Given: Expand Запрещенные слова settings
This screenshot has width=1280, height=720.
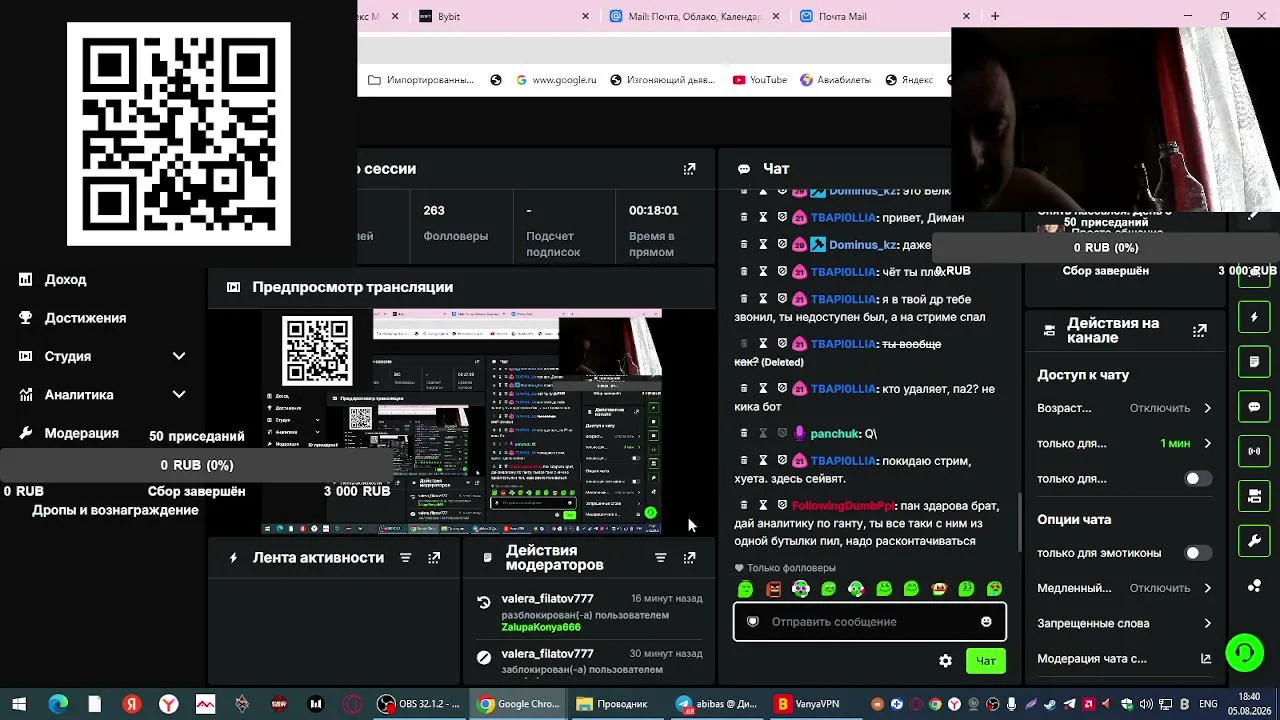Looking at the screenshot, I should [x=1124, y=623].
